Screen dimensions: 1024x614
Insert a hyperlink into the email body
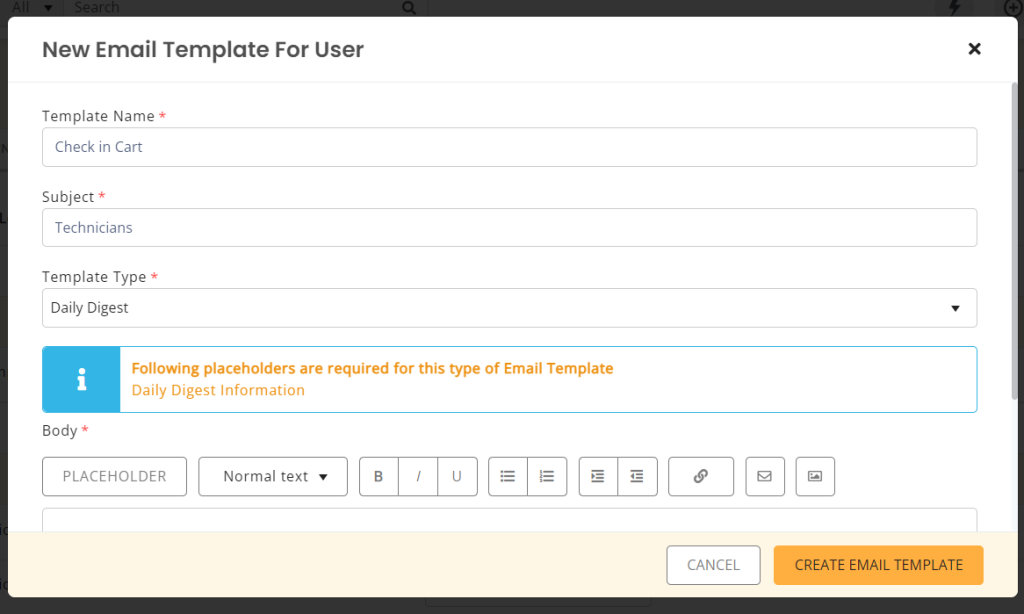point(701,476)
